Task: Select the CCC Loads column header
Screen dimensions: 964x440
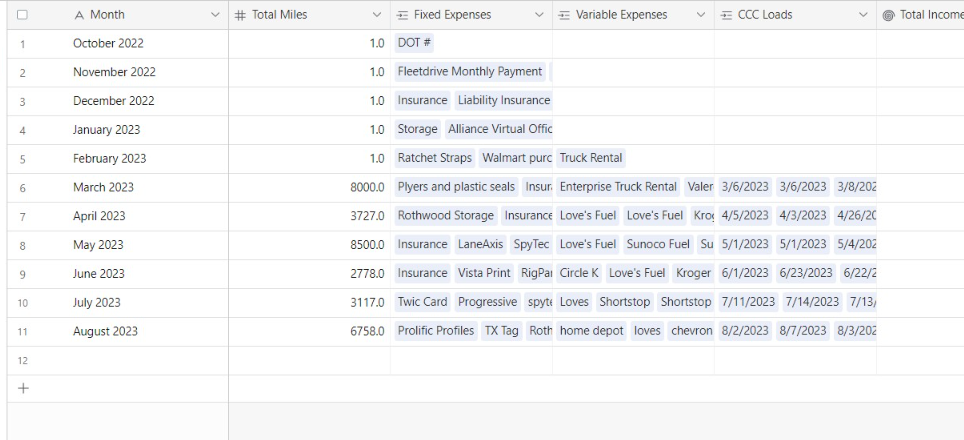Action: (x=795, y=15)
